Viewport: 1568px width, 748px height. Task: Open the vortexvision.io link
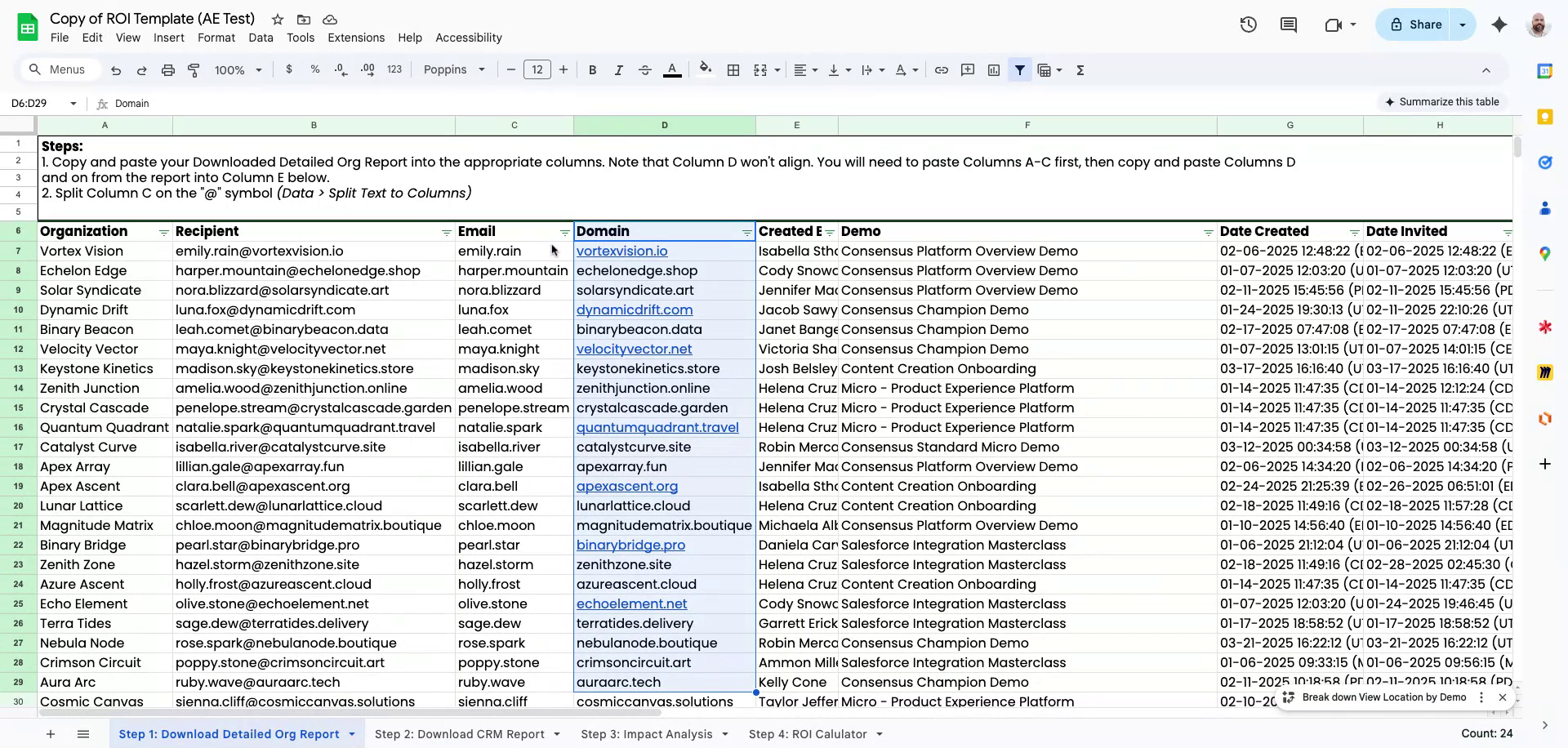(621, 251)
